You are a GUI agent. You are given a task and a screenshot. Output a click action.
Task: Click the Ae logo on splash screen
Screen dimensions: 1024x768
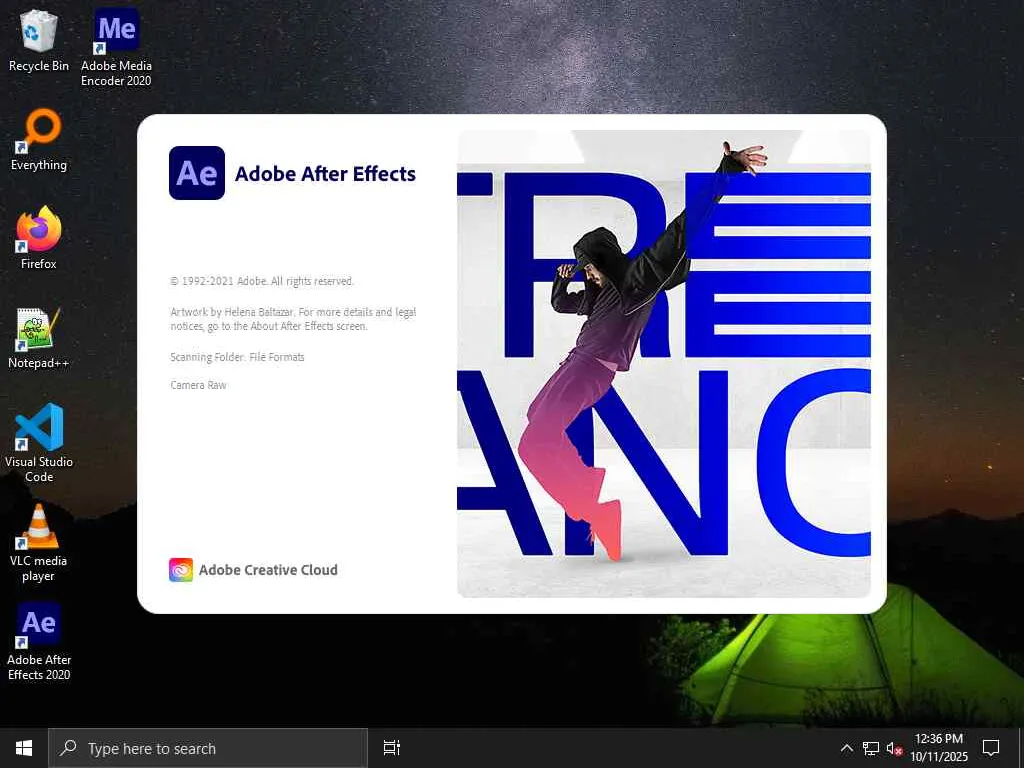pos(197,173)
